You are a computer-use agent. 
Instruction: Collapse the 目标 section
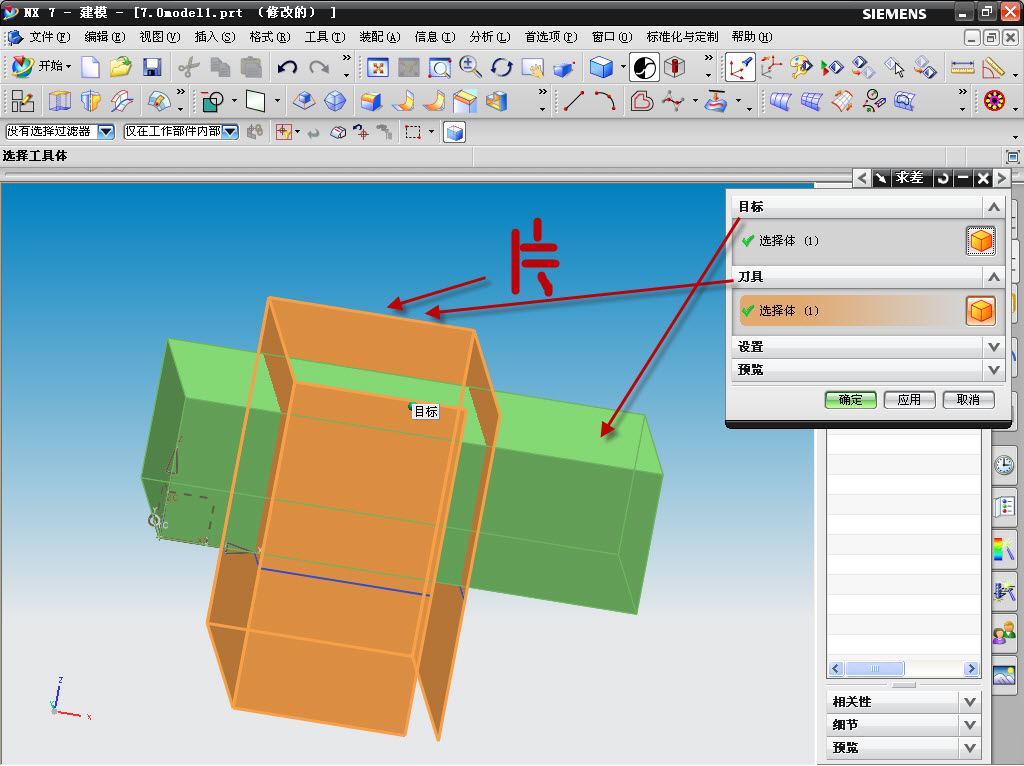click(x=993, y=207)
